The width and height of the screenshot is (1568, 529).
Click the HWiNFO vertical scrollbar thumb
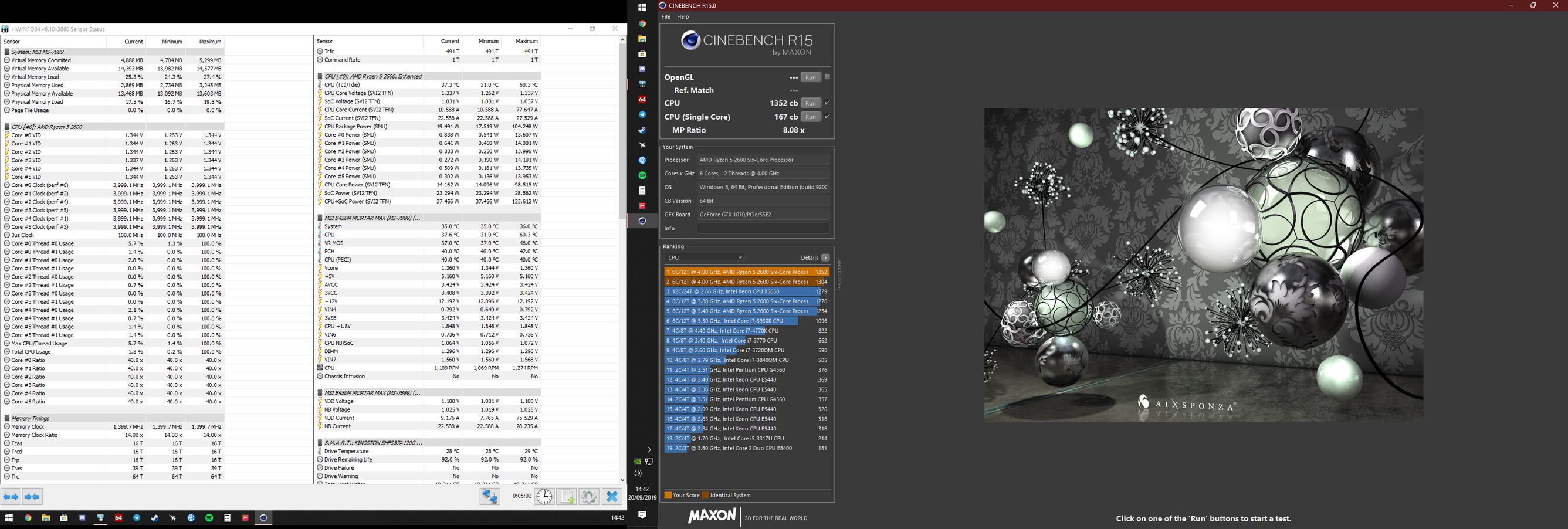[622, 131]
